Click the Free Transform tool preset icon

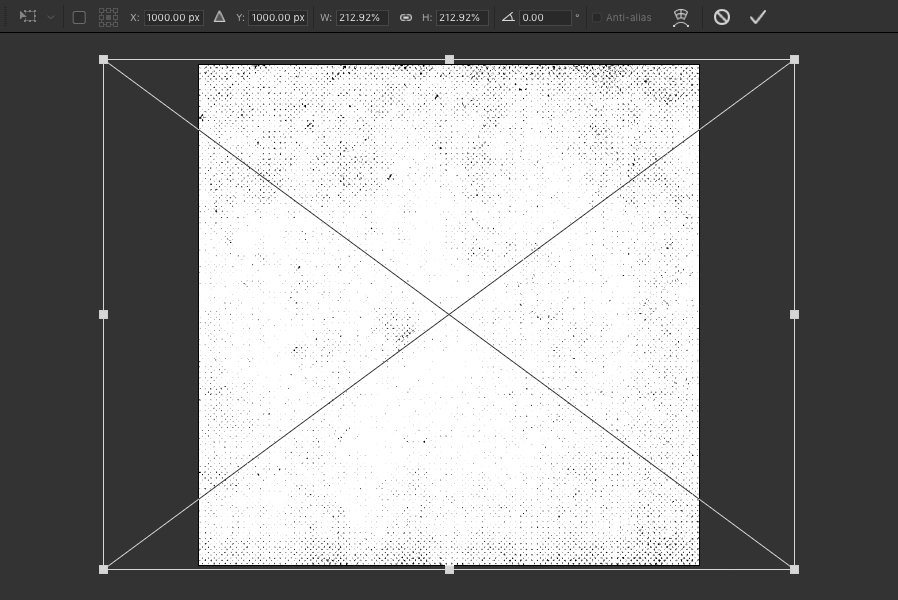(27, 17)
